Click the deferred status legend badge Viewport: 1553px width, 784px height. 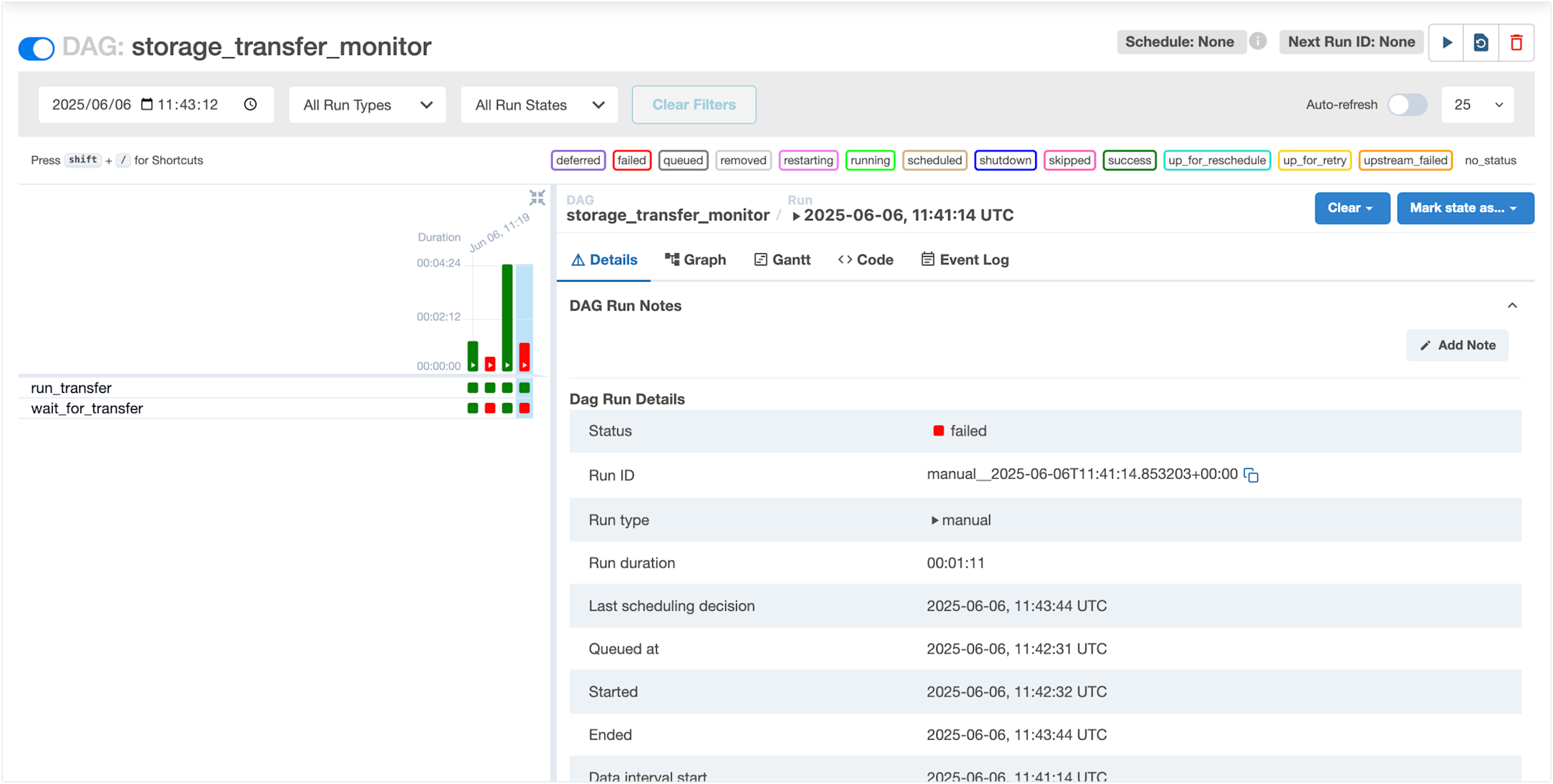pyautogui.click(x=578, y=160)
